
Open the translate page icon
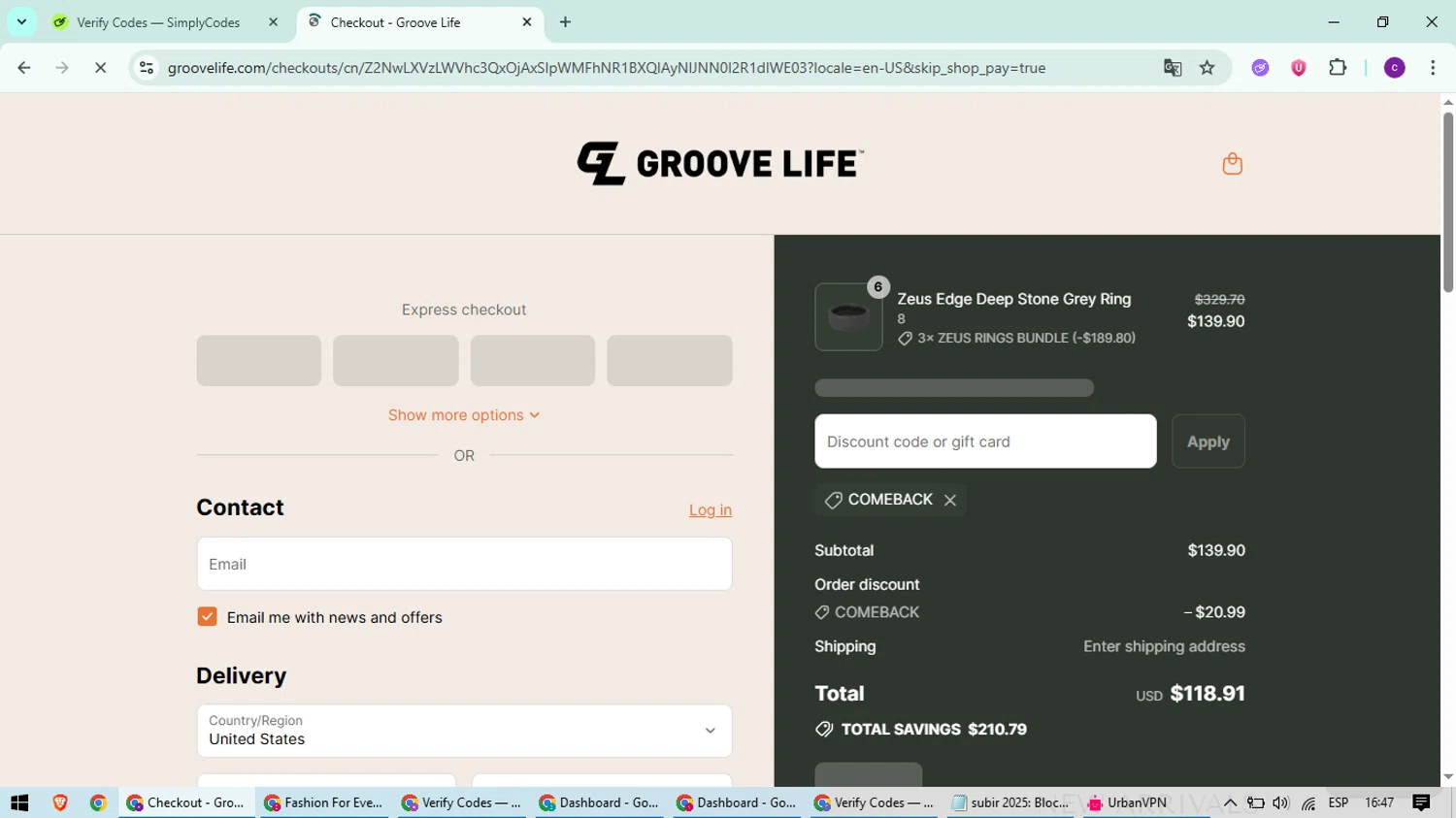1173,68
